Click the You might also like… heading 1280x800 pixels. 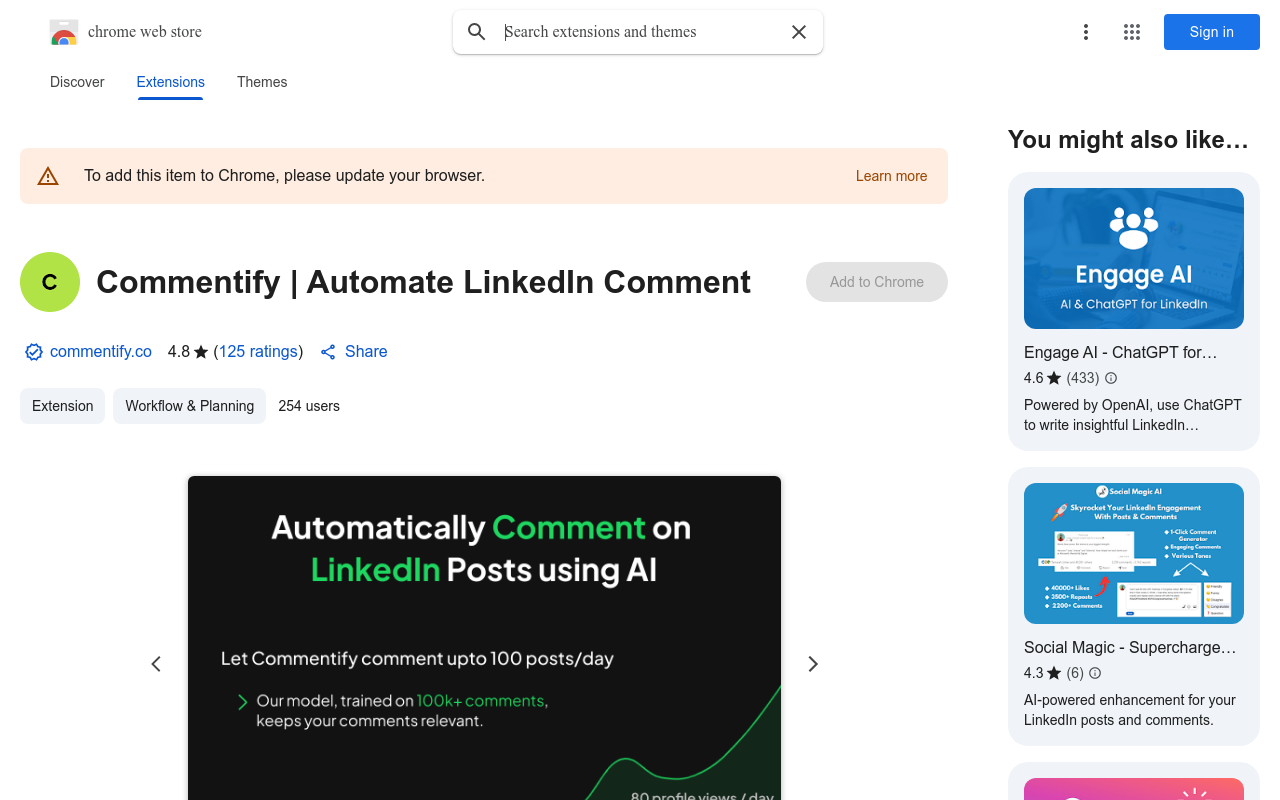(1128, 140)
